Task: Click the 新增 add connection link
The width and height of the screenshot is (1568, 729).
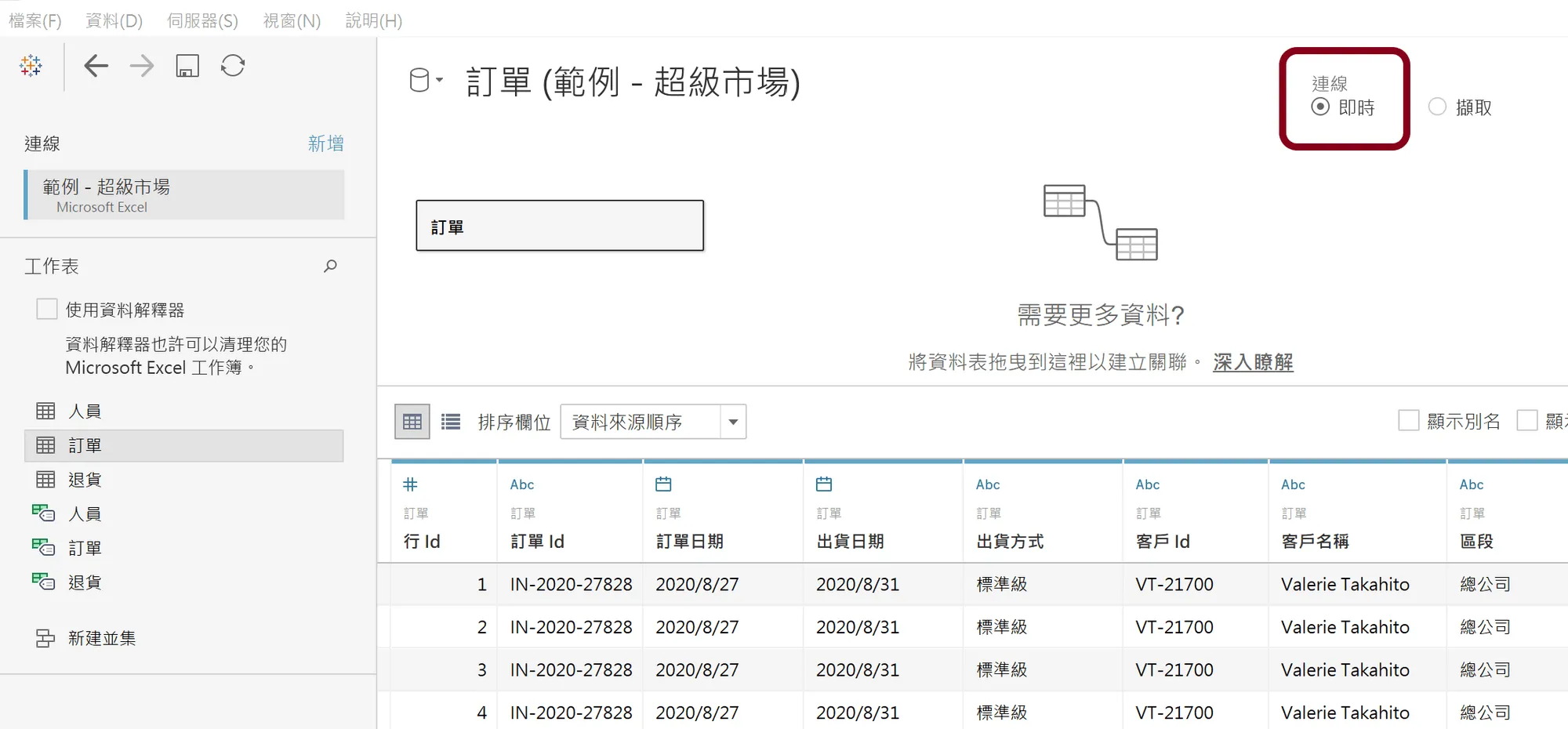Action: pos(325,143)
